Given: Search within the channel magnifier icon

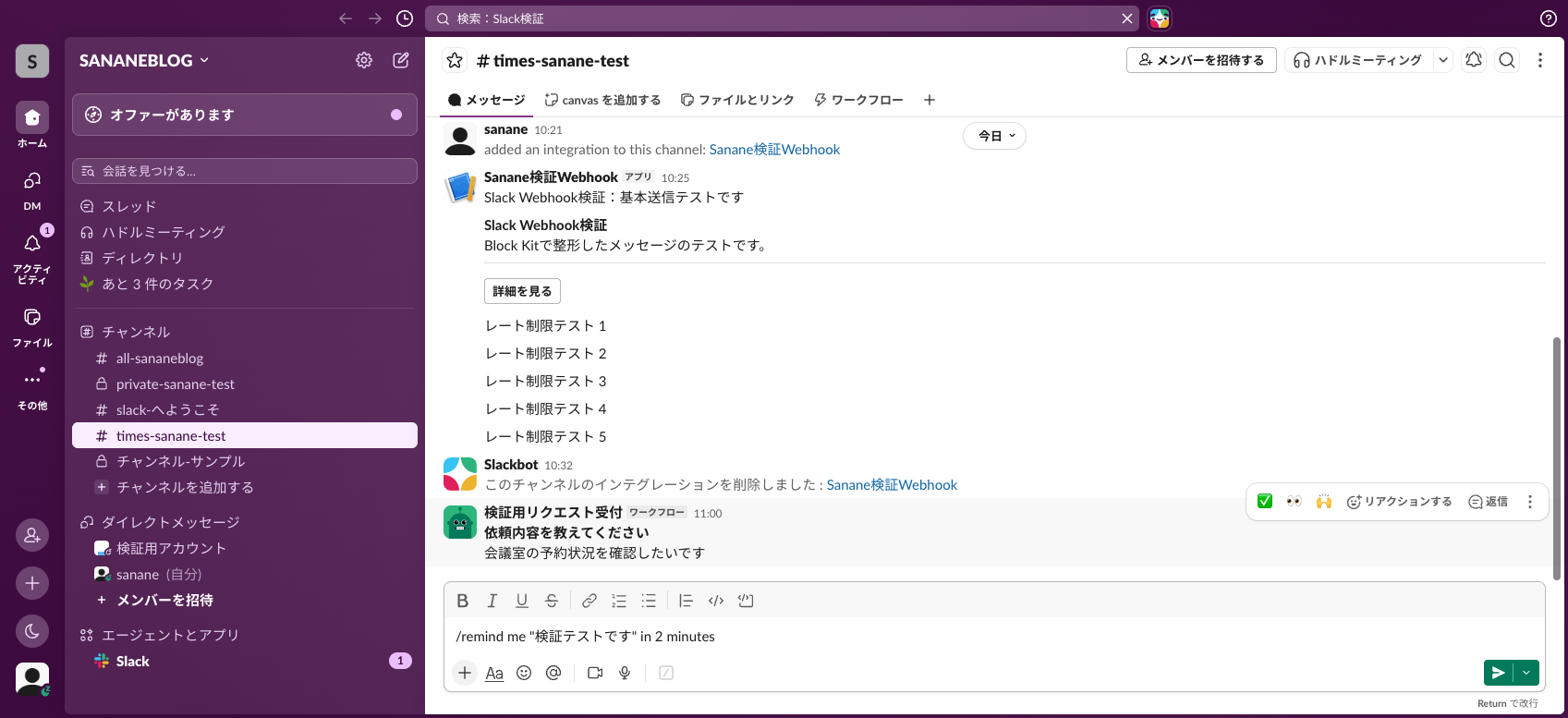Looking at the screenshot, I should tap(1507, 60).
